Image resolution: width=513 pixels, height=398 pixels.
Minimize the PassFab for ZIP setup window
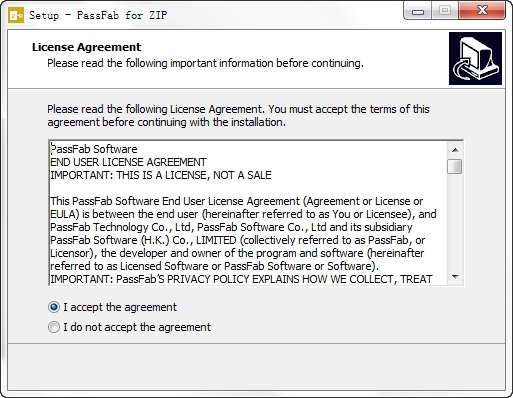point(418,12)
